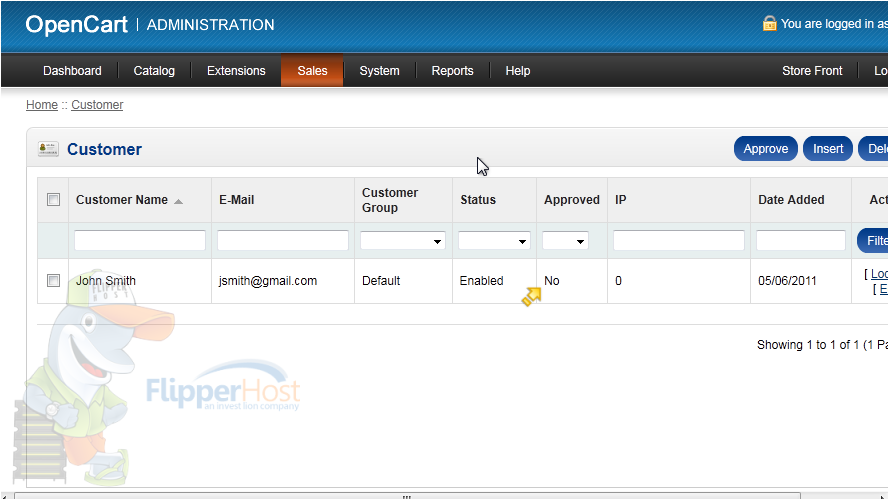Open the System menu
Viewport: 889px width, 500px height.
[x=379, y=71]
